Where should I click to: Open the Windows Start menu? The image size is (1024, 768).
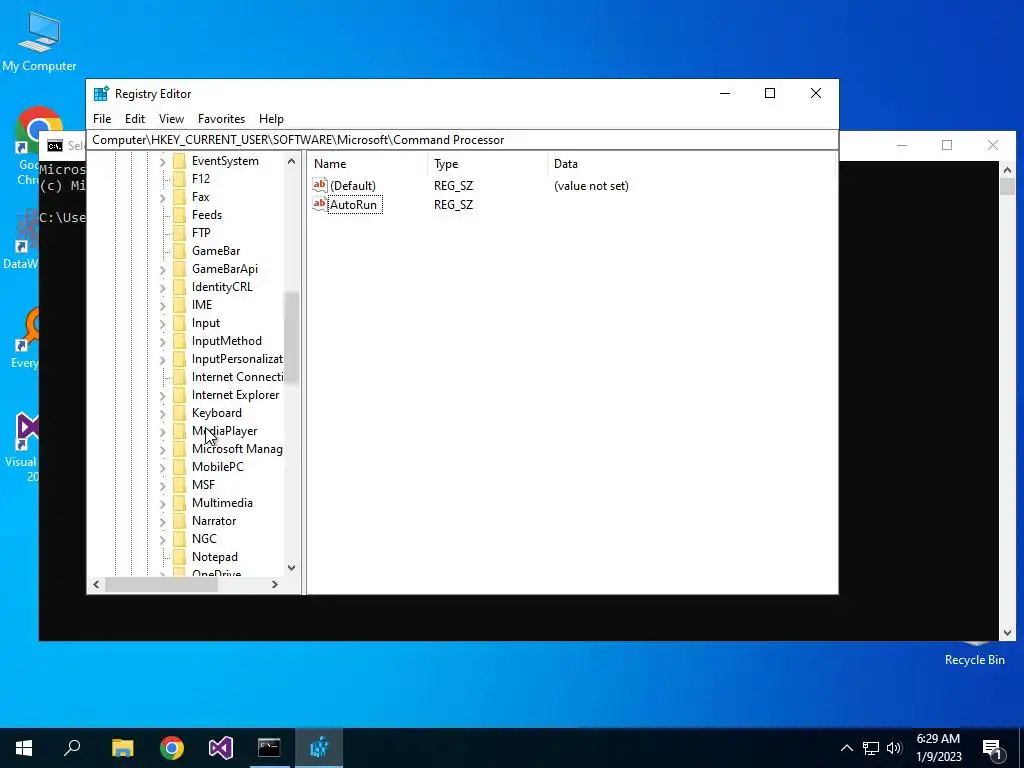[x=24, y=748]
